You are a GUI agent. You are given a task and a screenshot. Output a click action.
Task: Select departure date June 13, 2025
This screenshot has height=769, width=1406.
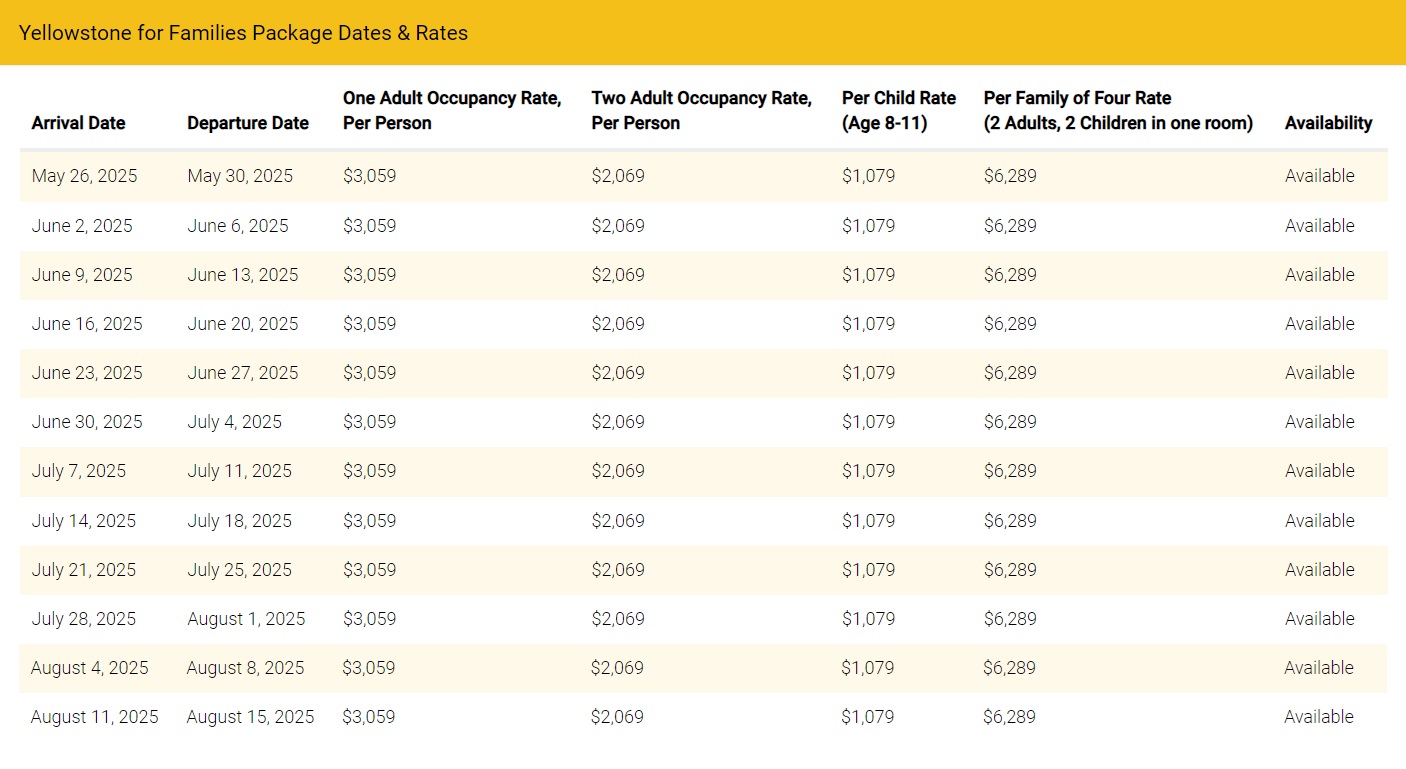[243, 275]
